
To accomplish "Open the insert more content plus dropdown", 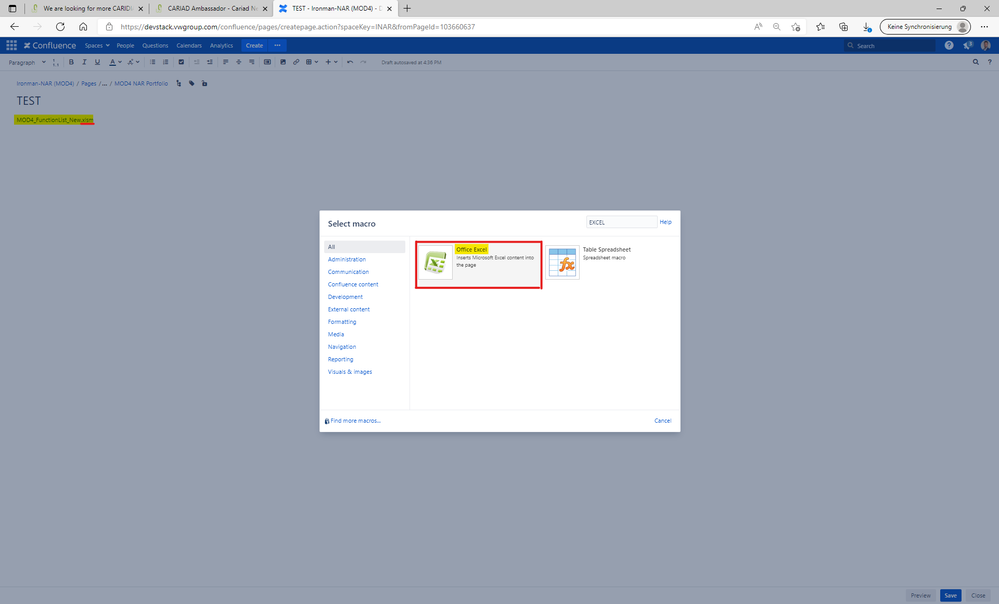I will (331, 62).
